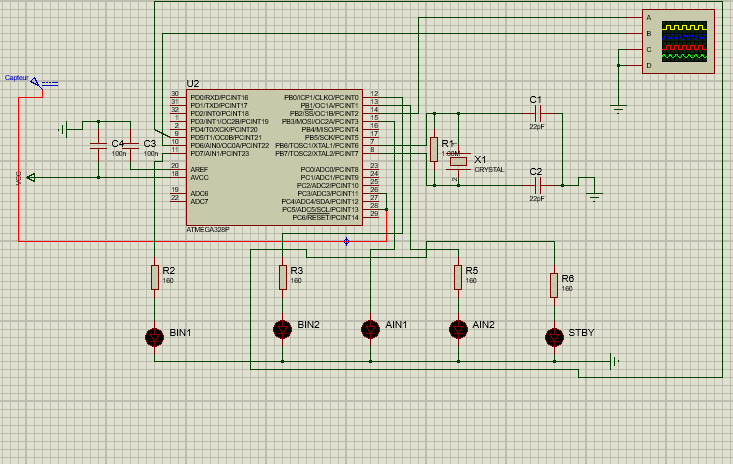Select capacitor C4
The image size is (733, 464).
pyautogui.click(x=98, y=147)
